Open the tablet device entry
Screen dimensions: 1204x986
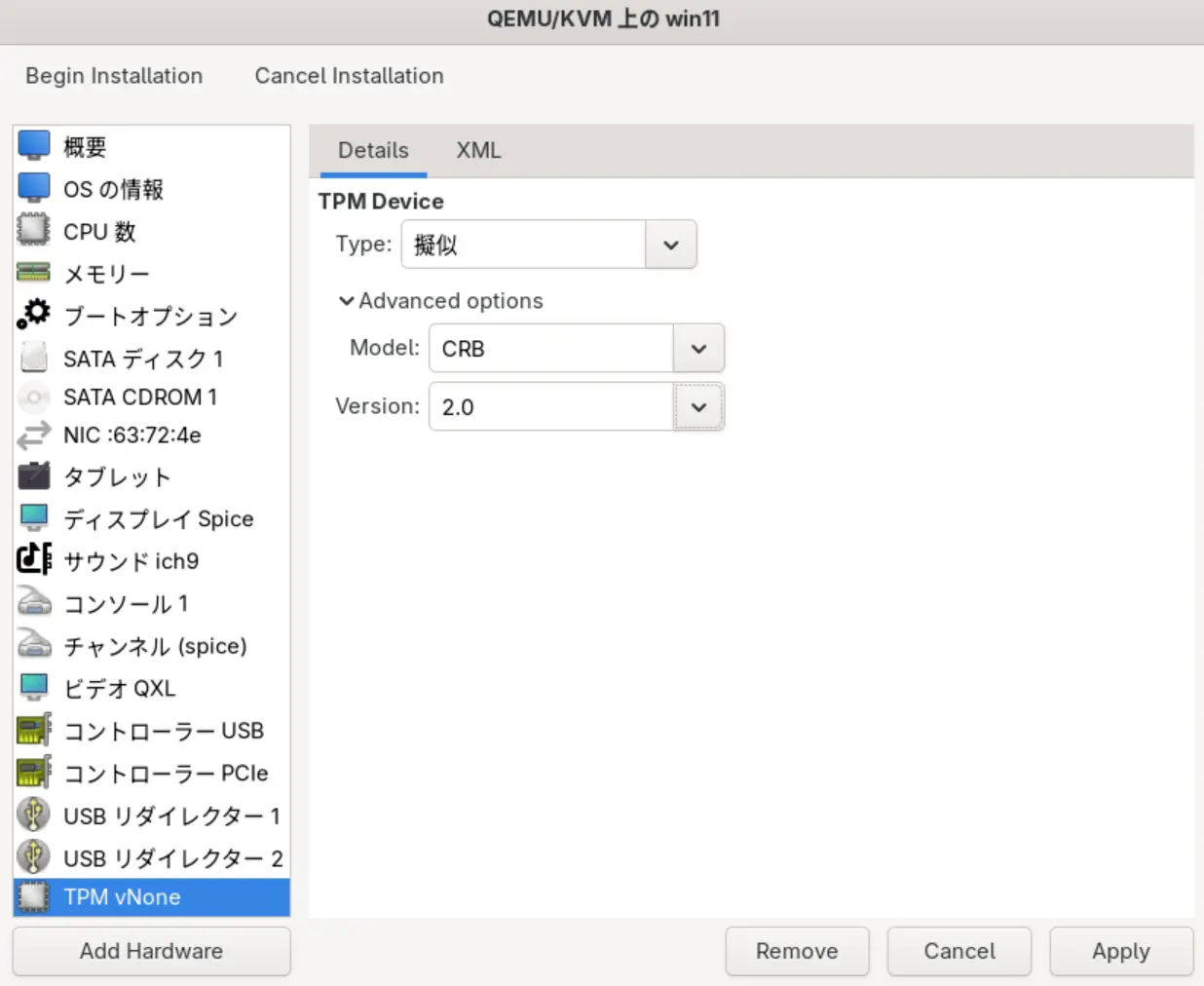point(117,477)
